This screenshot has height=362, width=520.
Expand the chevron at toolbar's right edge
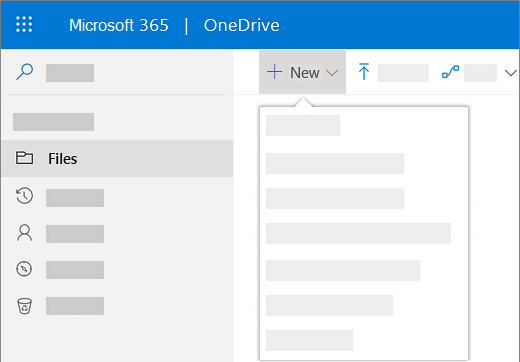coord(511,73)
